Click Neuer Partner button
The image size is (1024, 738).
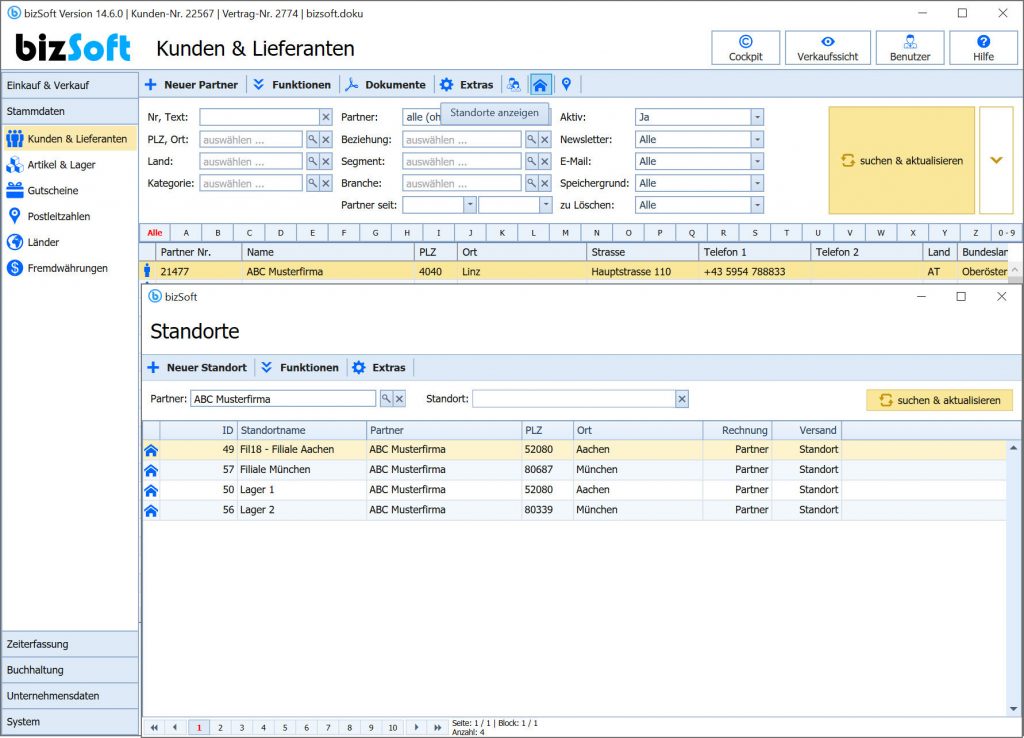(x=192, y=84)
